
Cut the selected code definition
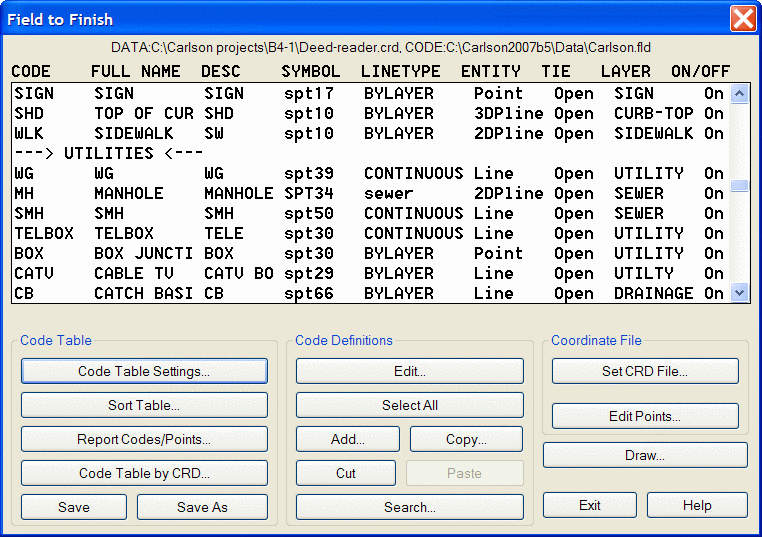(346, 473)
